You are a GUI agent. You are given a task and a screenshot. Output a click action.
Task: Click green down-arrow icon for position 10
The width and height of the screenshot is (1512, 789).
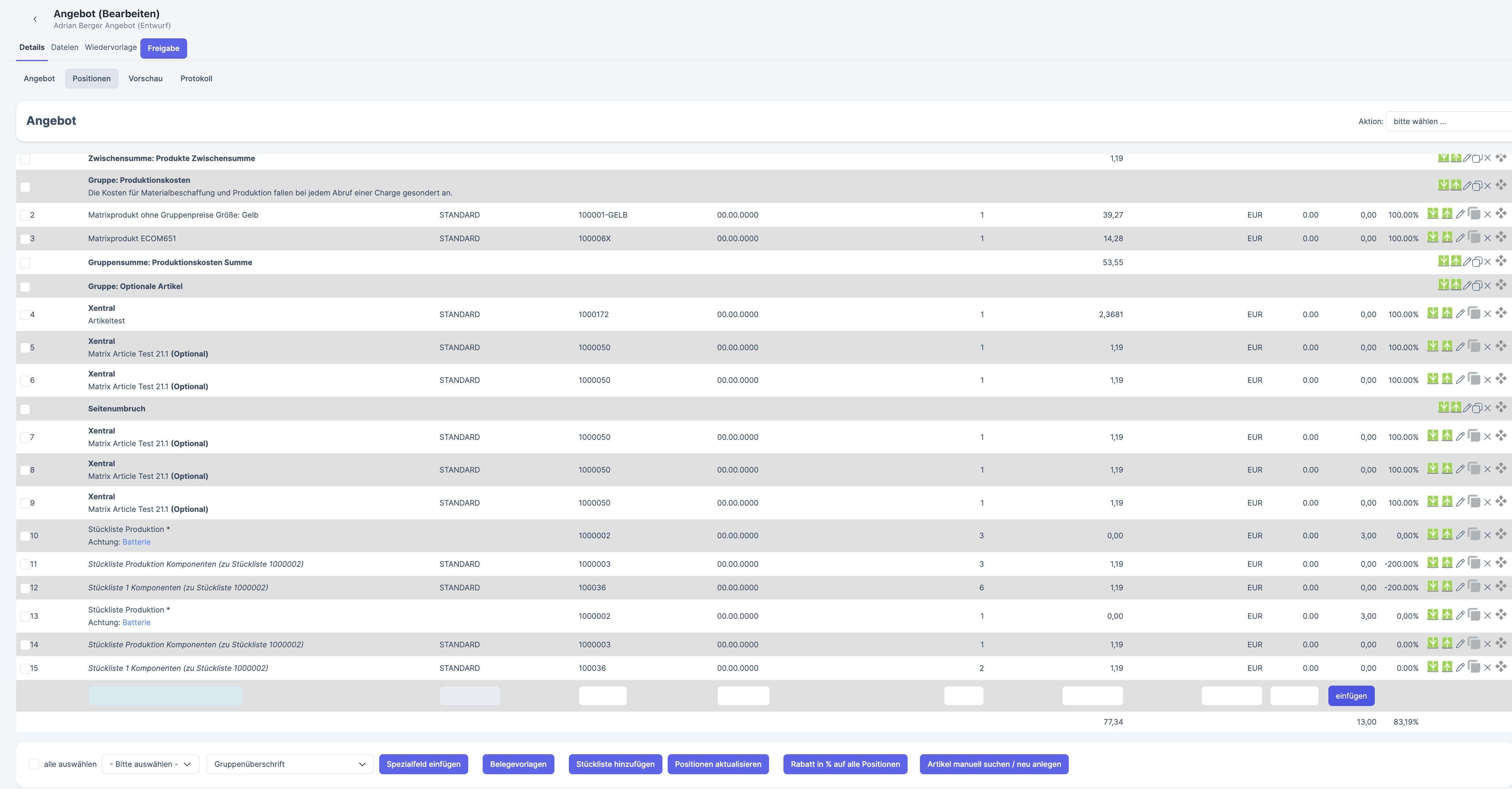[1433, 534]
